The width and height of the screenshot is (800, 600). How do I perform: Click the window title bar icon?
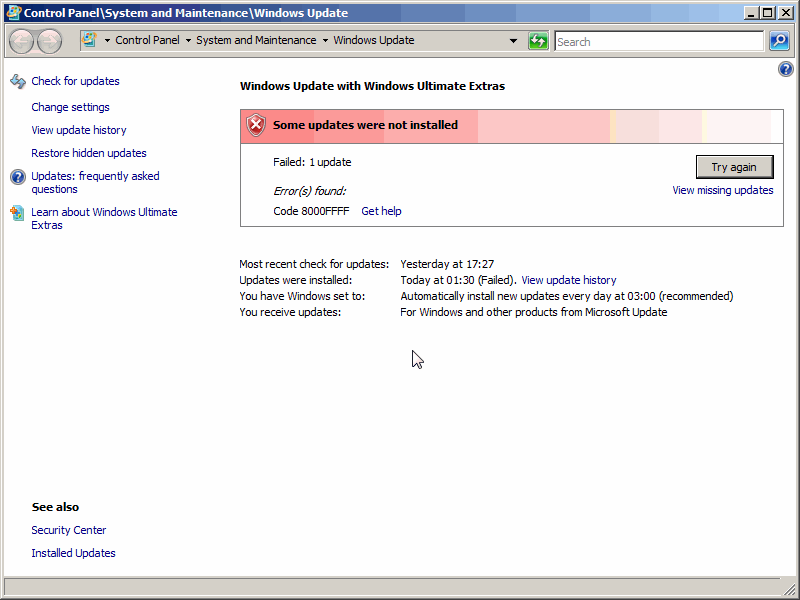(13, 13)
